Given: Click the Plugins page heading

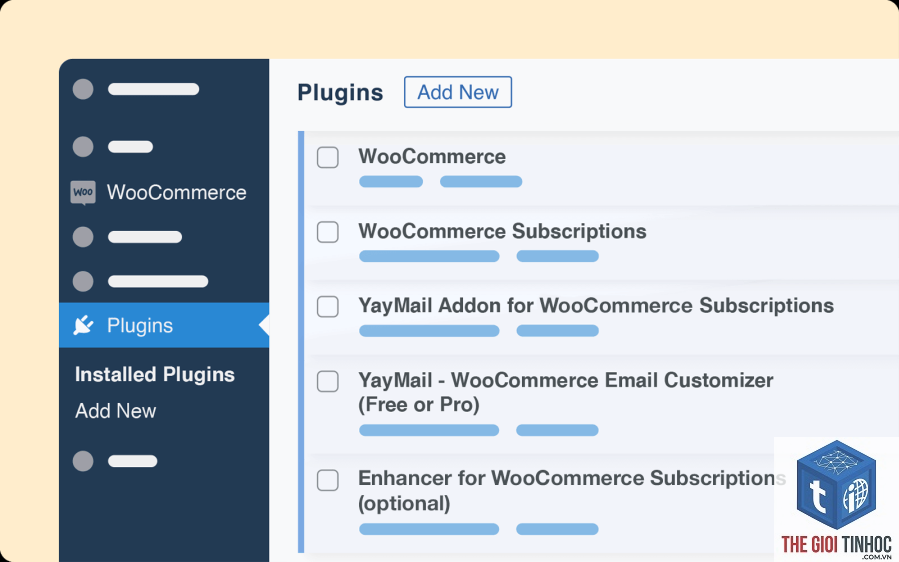Looking at the screenshot, I should (x=340, y=93).
